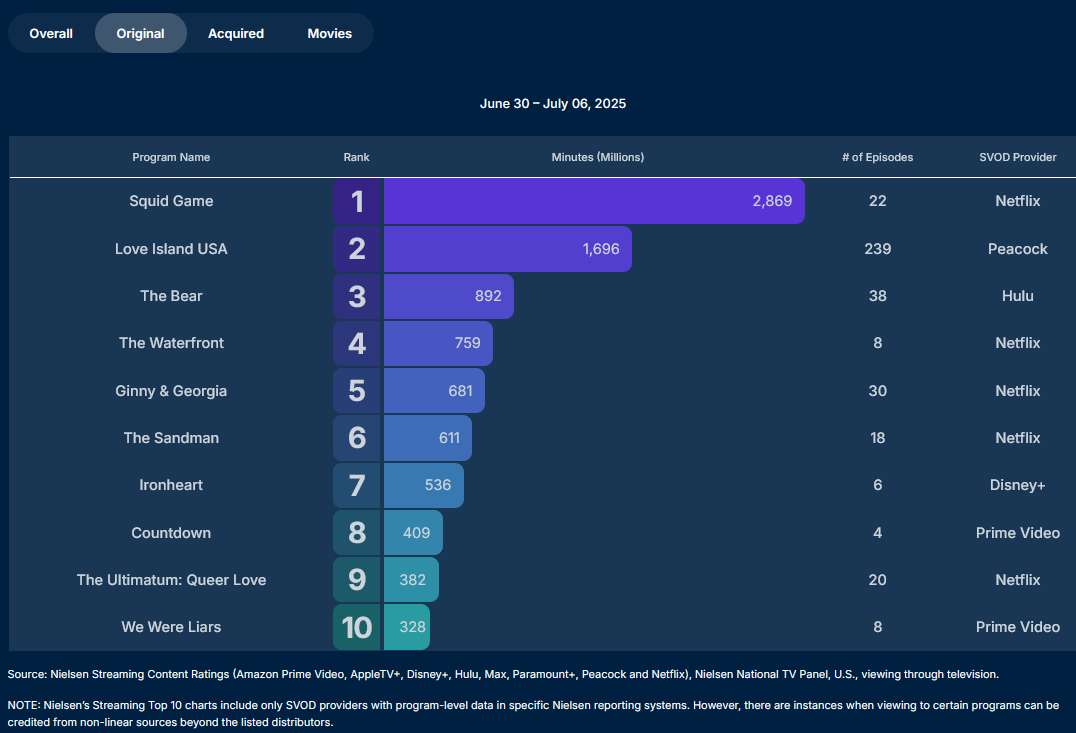Viewport: 1076px width, 733px height.
Task: Click Squid Game's Netflix provider cell
Action: pos(1018,201)
